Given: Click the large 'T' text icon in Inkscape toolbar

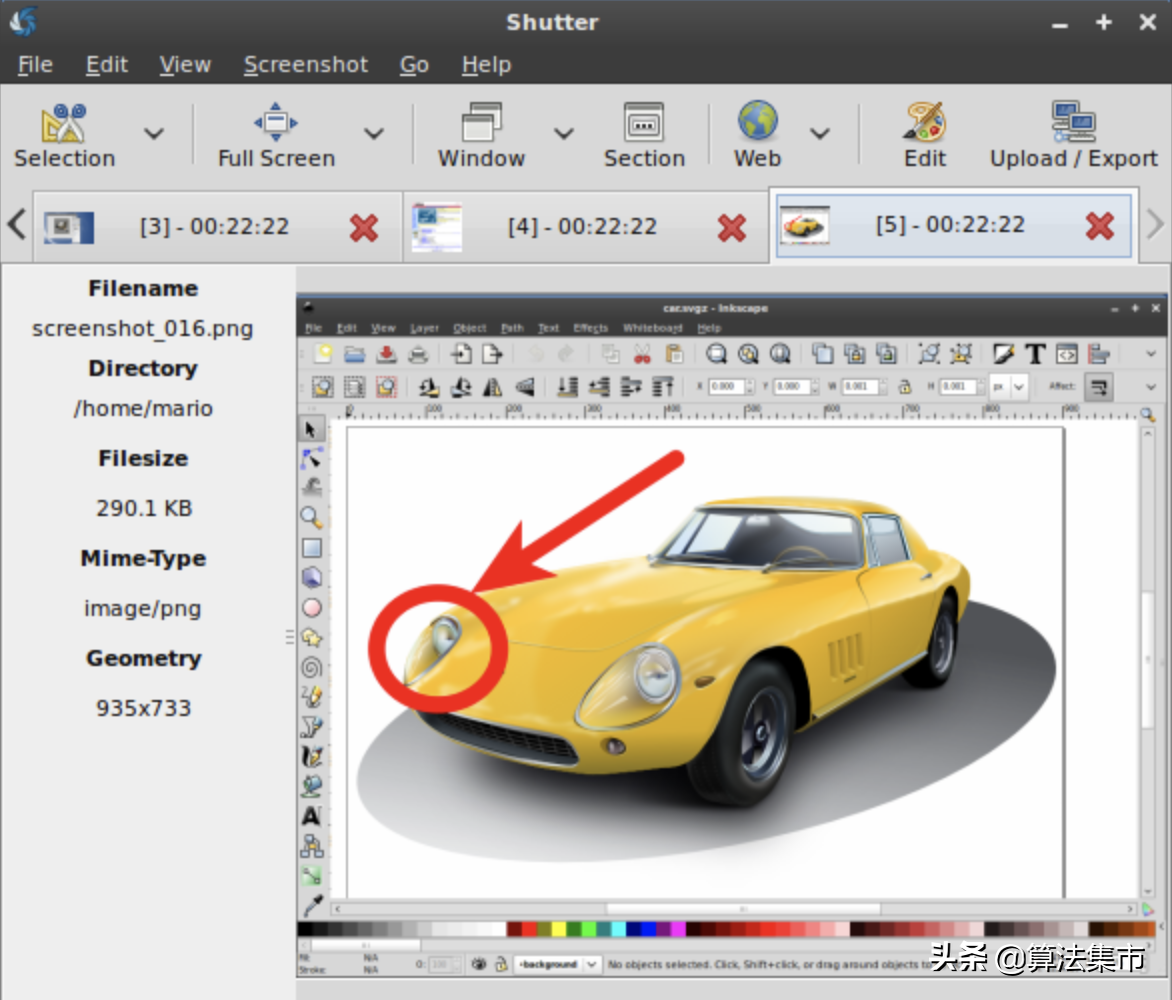Looking at the screenshot, I should click(1035, 354).
